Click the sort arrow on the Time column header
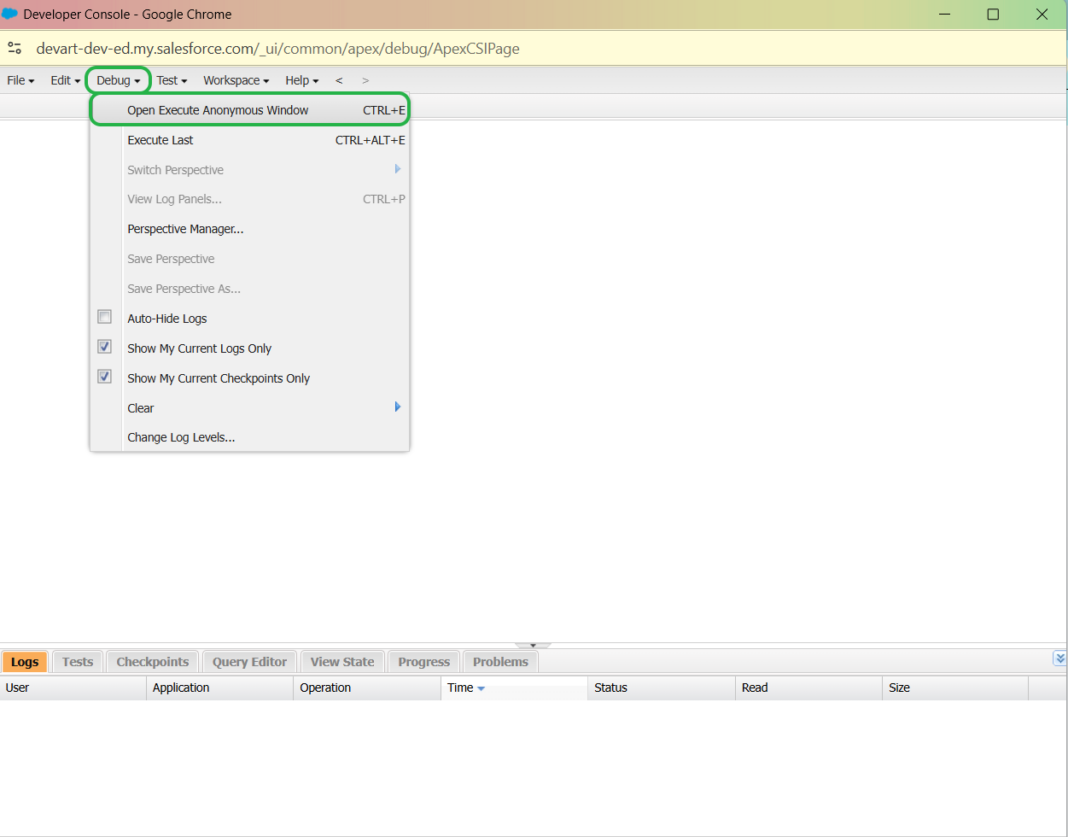The height and width of the screenshot is (837, 1068). [x=480, y=687]
